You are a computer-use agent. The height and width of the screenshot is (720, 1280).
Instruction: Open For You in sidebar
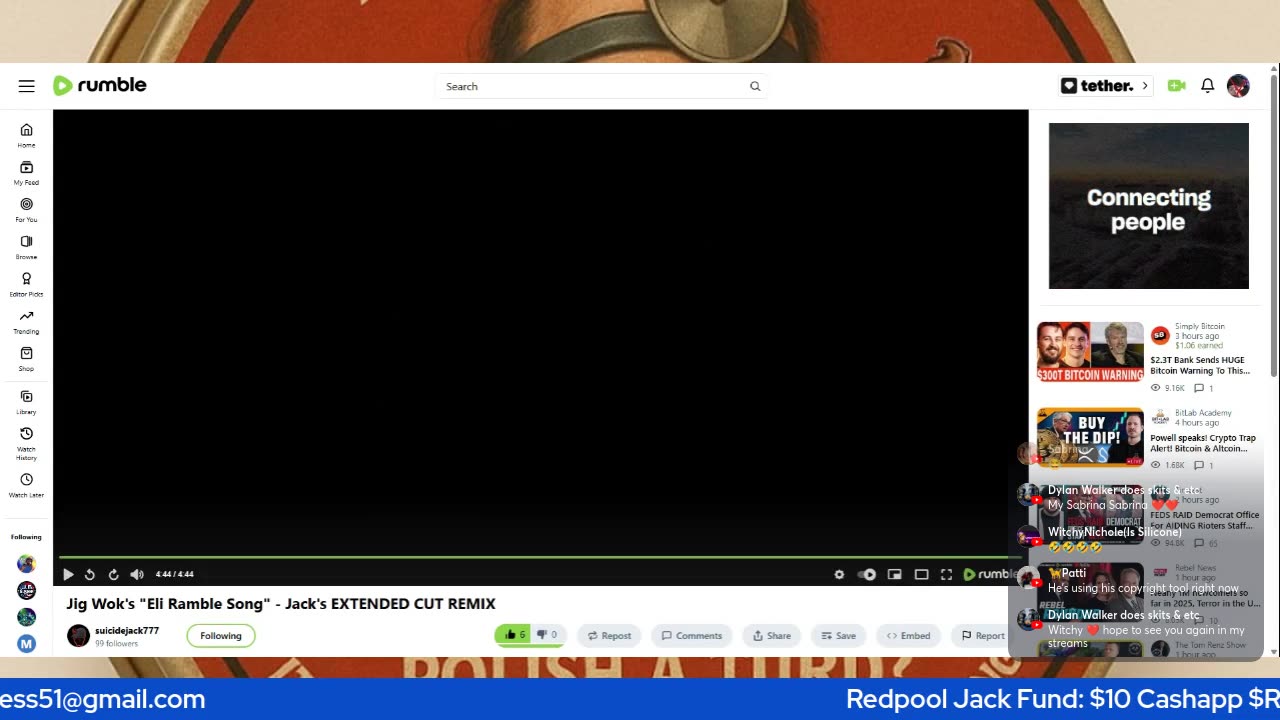[x=26, y=210]
